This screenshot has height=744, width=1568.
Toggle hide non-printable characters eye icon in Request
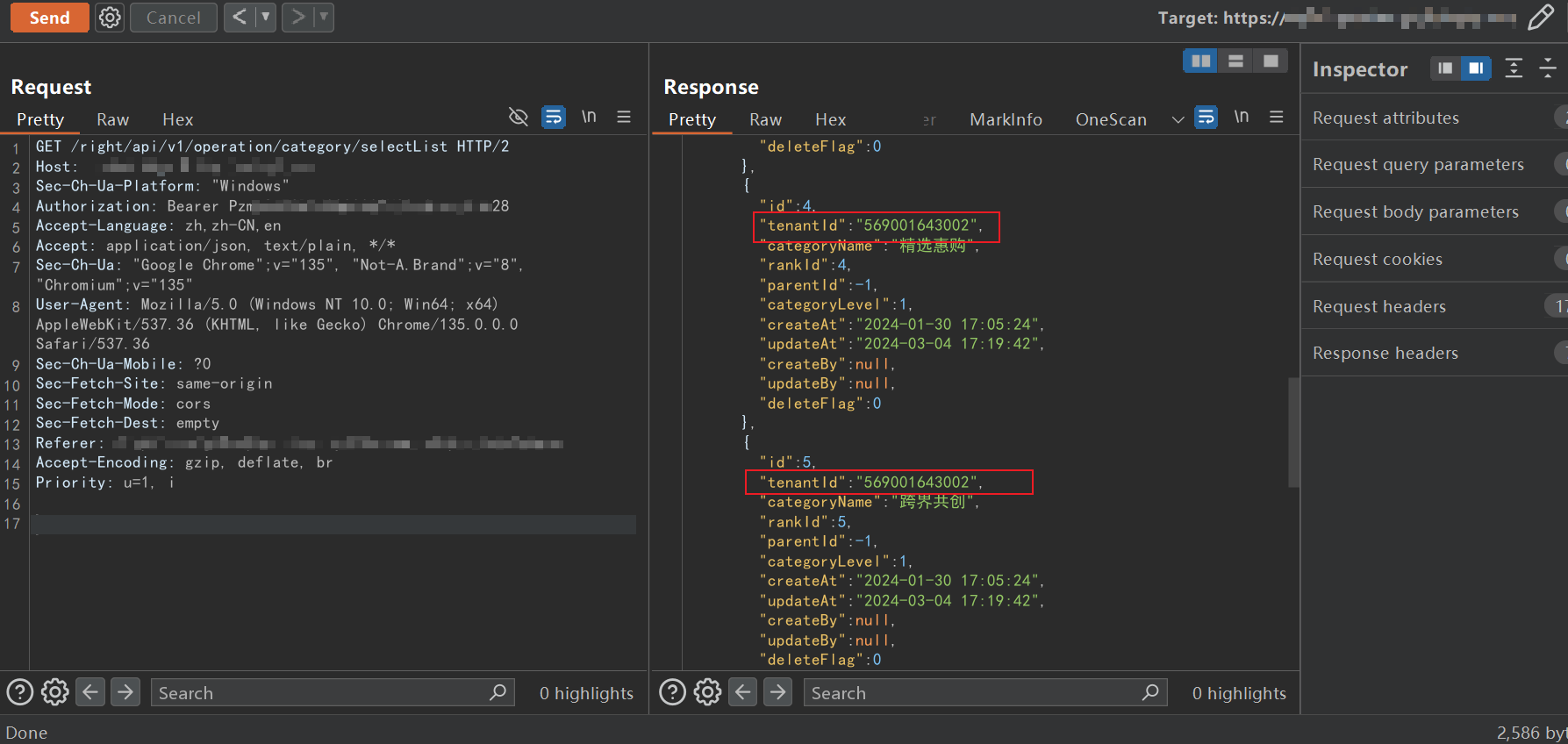tap(519, 117)
